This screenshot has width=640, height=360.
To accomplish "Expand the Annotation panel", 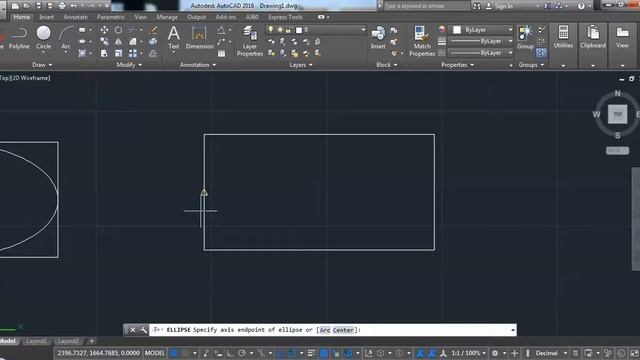I will coord(198,65).
